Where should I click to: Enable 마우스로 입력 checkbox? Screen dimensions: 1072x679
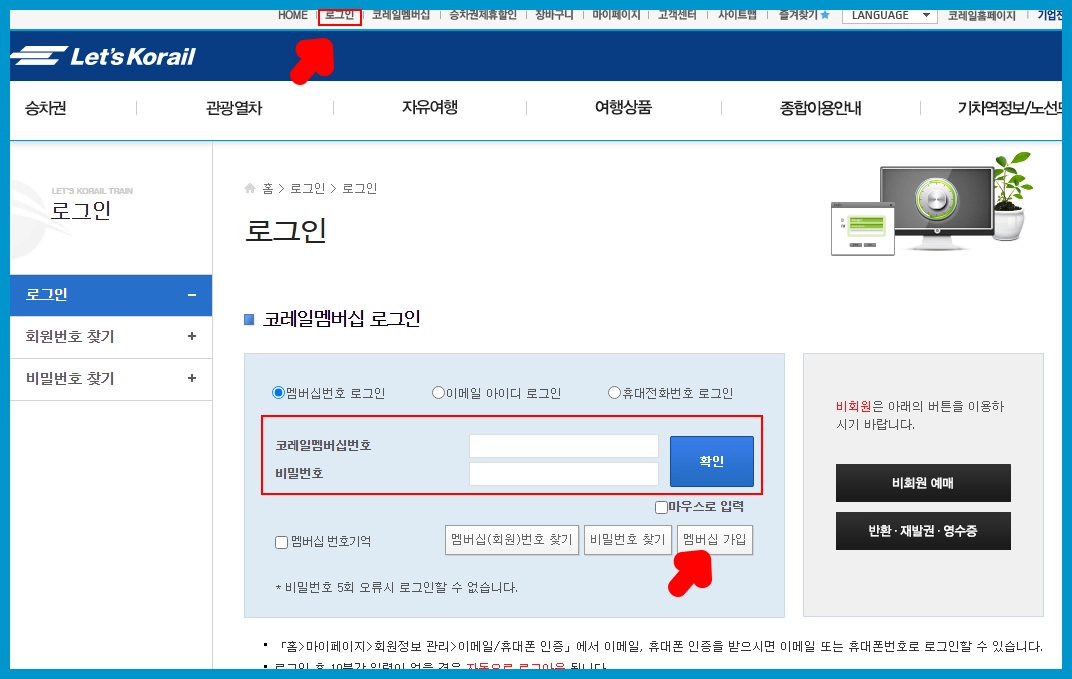point(661,507)
